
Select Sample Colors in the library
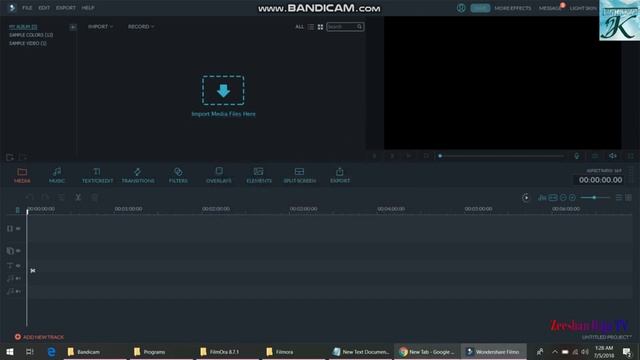[31, 35]
